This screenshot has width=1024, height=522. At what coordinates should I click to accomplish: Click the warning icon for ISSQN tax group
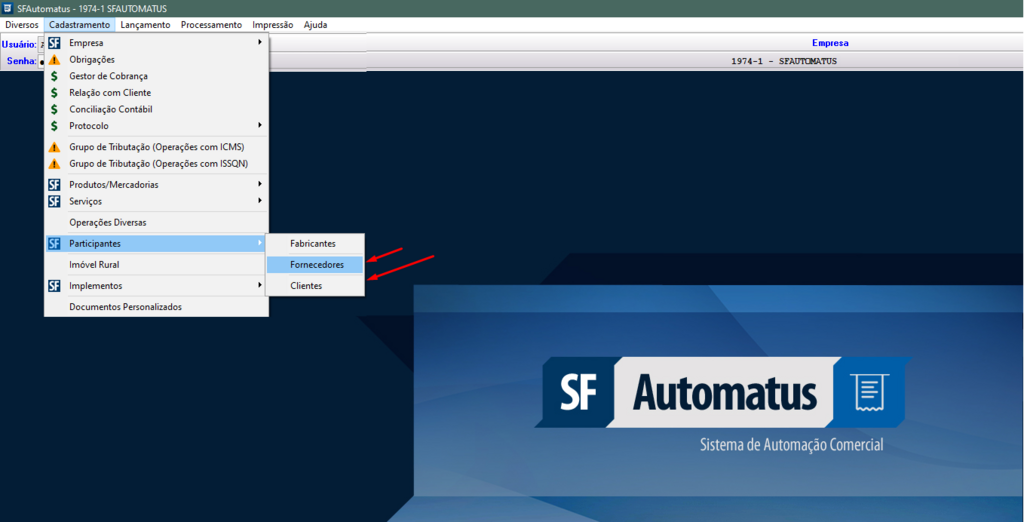pos(55,163)
